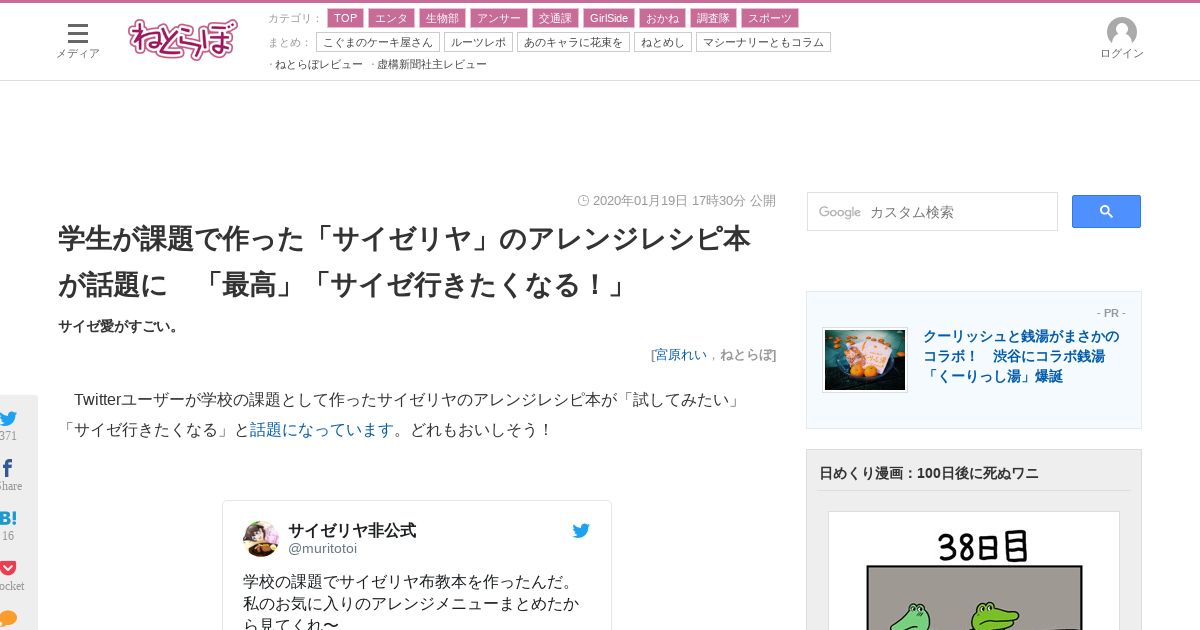Open the 38日目 comic image
Viewport: 1200px width, 630px height.
tap(974, 571)
